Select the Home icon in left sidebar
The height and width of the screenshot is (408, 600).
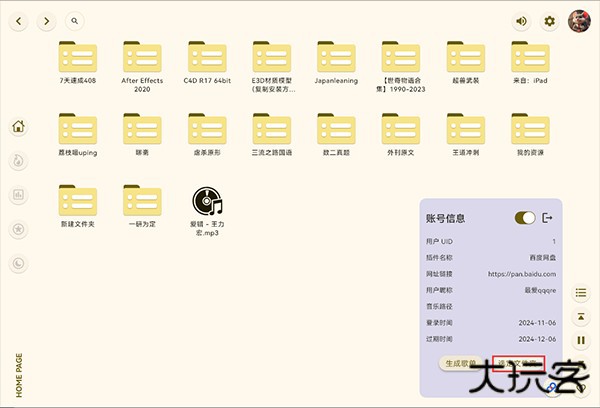coord(18,127)
